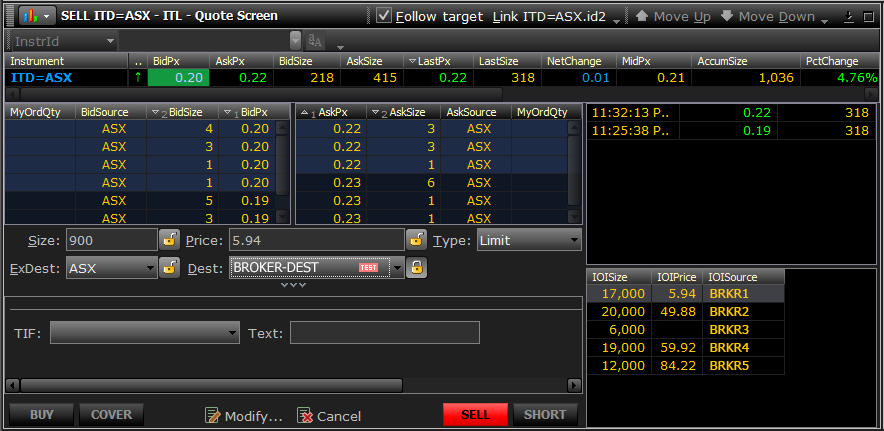Toggle the lock icon next to ExDest dropdown

169,268
